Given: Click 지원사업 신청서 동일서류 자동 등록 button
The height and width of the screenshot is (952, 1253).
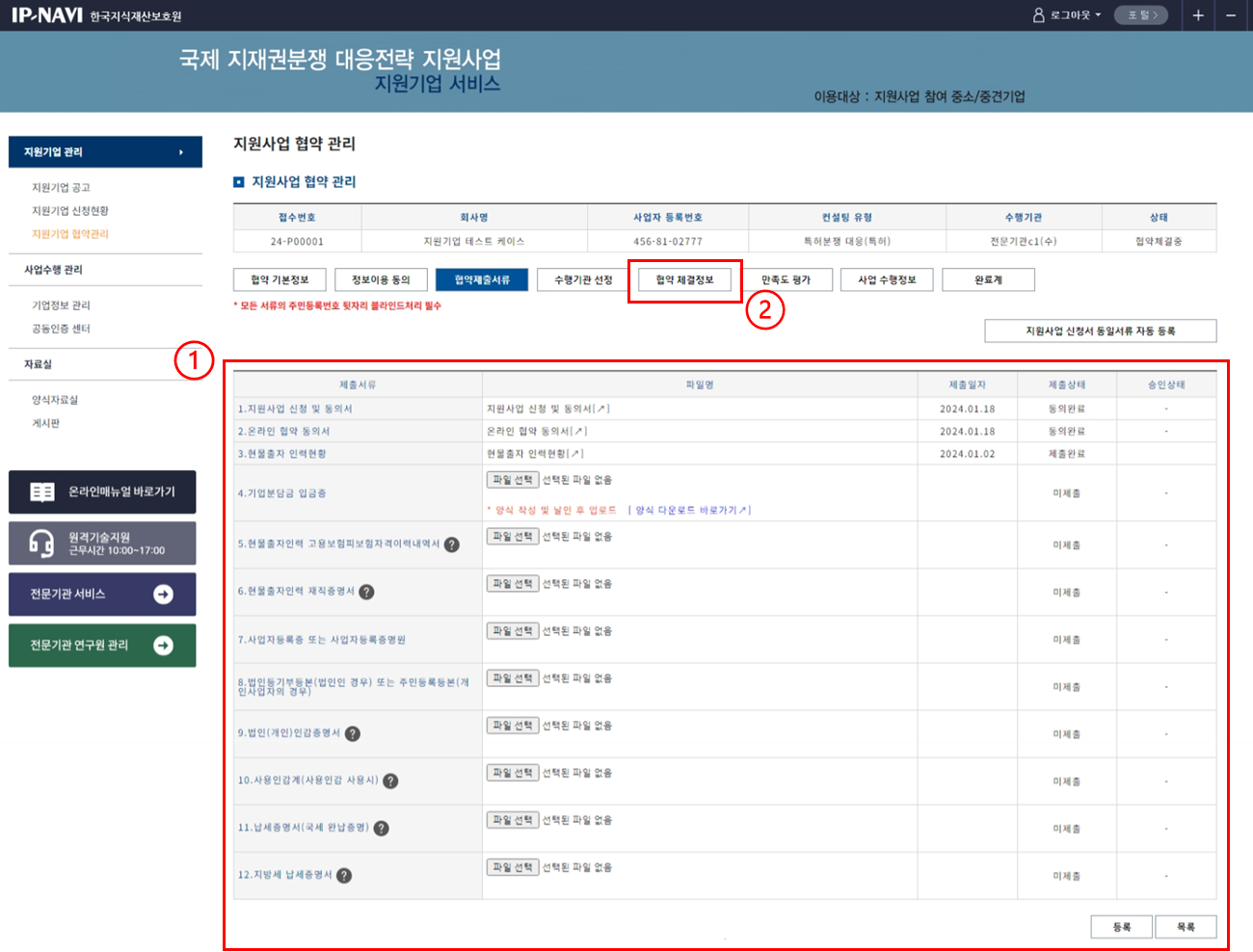Looking at the screenshot, I should (x=1100, y=331).
